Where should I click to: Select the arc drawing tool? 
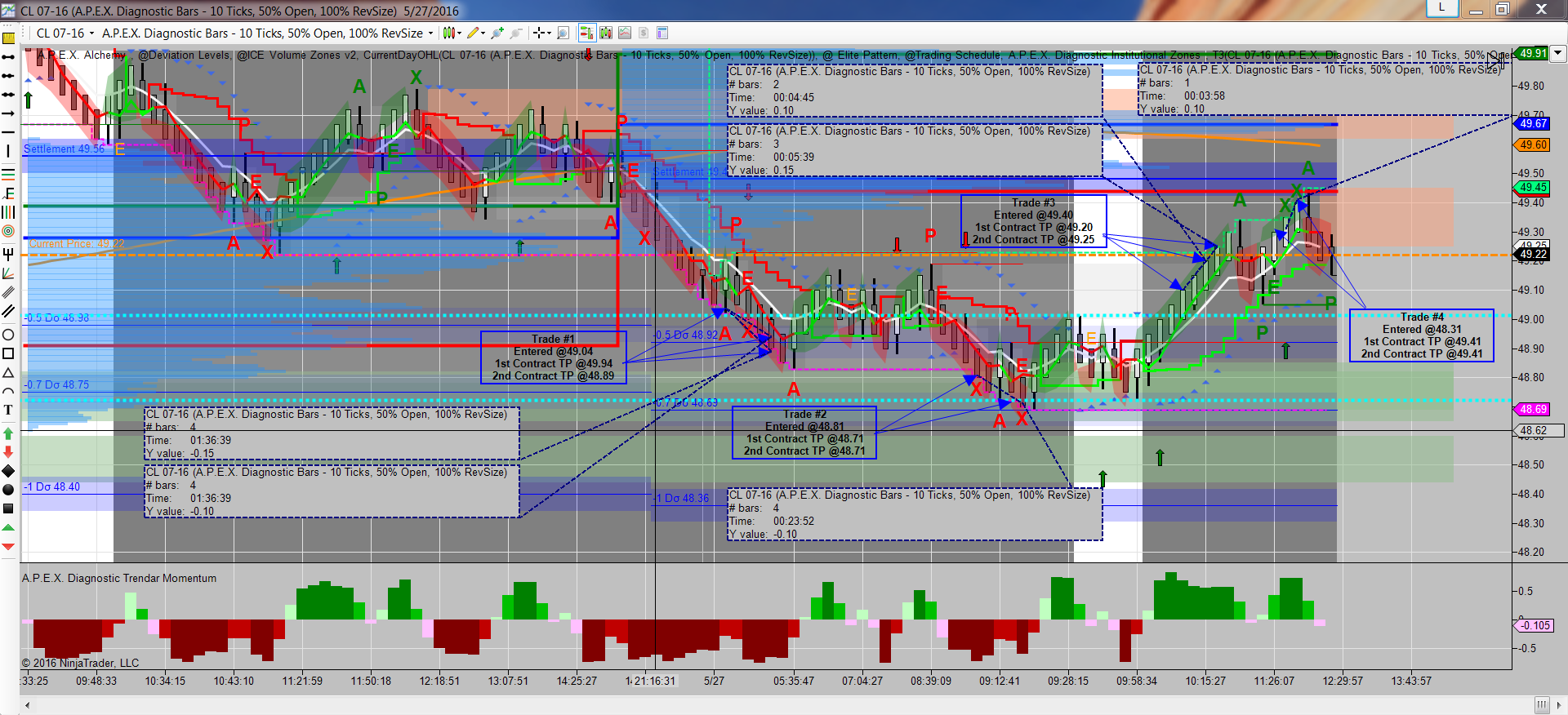point(8,391)
